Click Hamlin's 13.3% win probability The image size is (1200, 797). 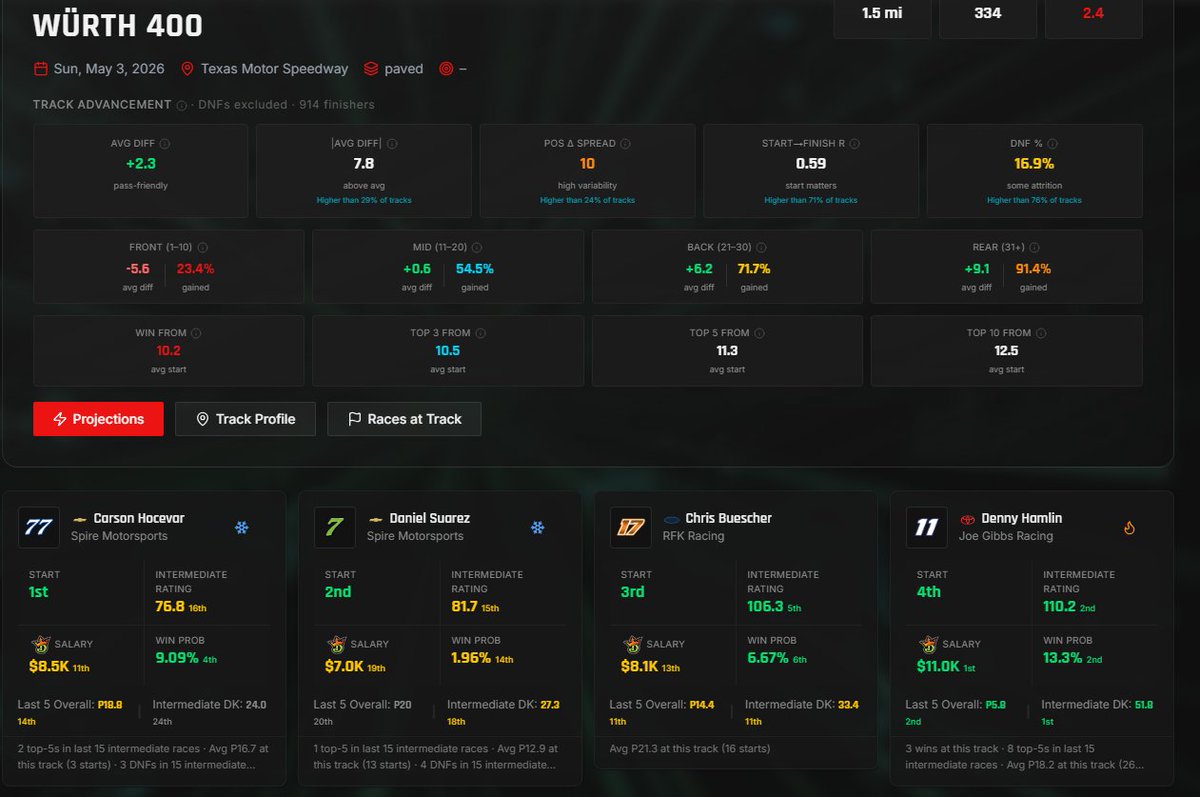pos(1063,658)
